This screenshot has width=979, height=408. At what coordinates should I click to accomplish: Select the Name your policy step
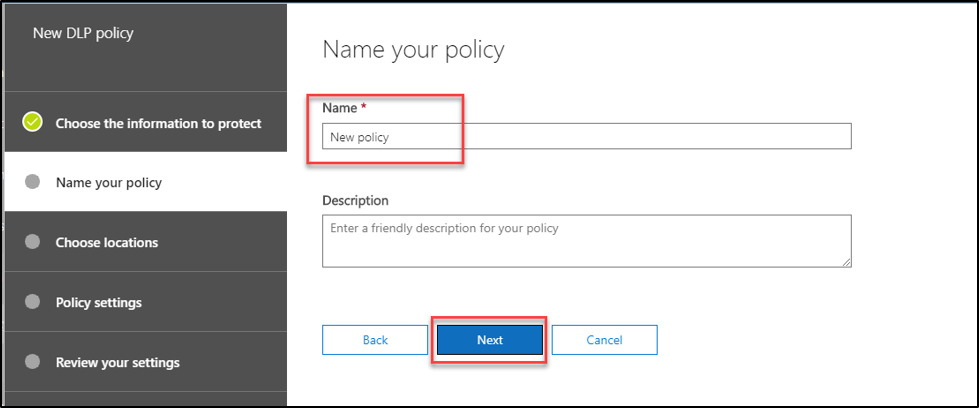(x=108, y=183)
